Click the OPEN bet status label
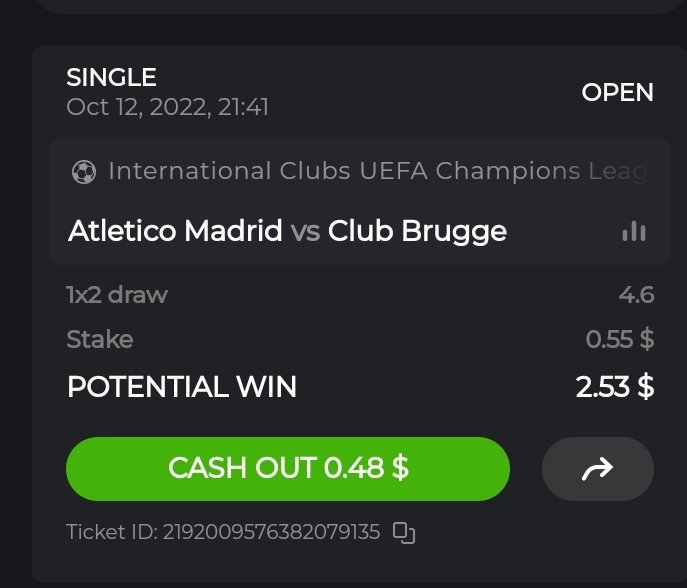Viewport: 687px width, 588px height. coord(617,93)
